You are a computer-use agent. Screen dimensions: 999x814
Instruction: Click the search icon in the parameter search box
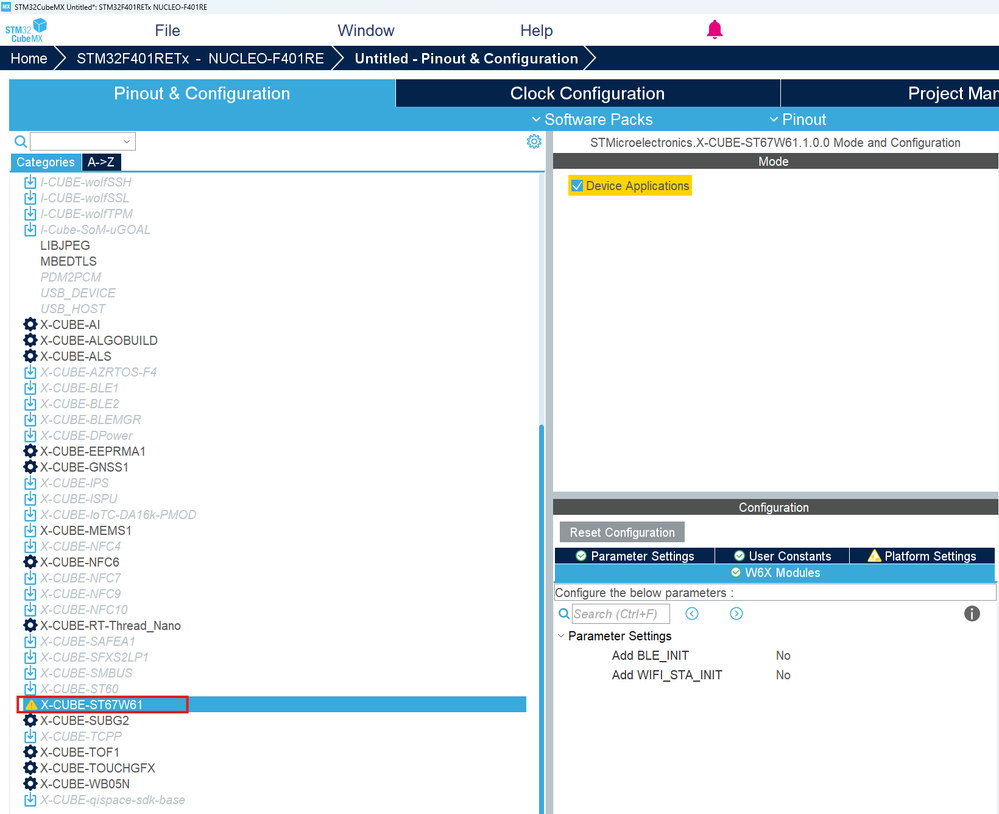tap(564, 614)
